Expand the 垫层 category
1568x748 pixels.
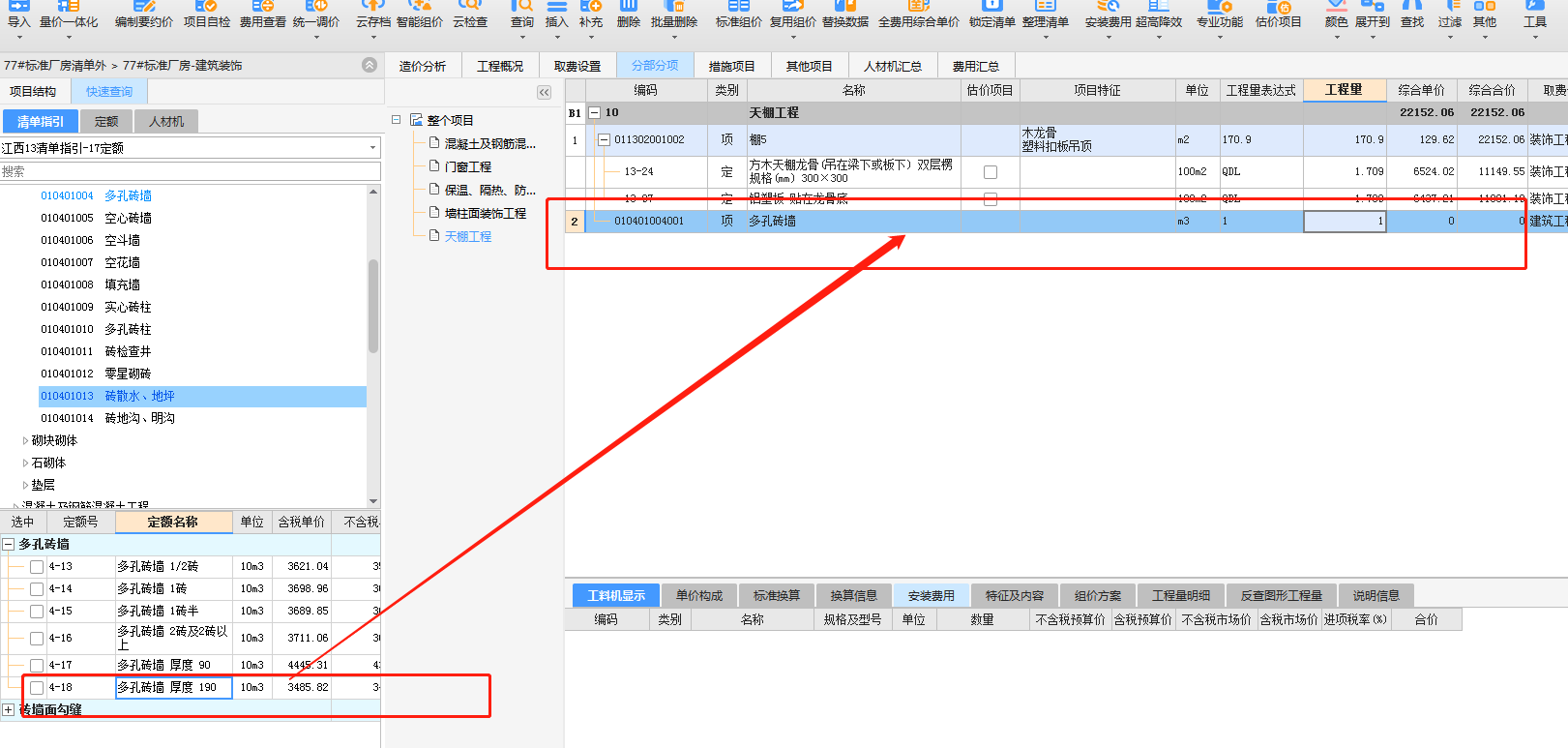coord(25,485)
